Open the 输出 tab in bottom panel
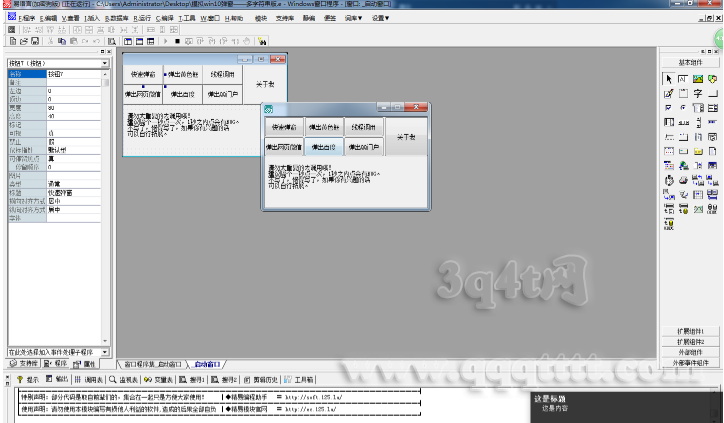The height and width of the screenshot is (423, 724). tap(57, 380)
